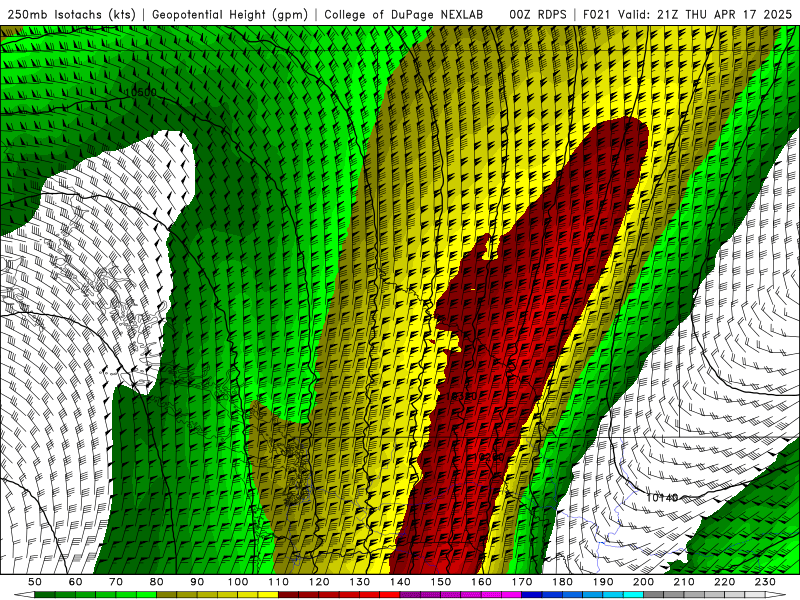
Task: Click the colorbar value label 70
Action: coord(116,582)
